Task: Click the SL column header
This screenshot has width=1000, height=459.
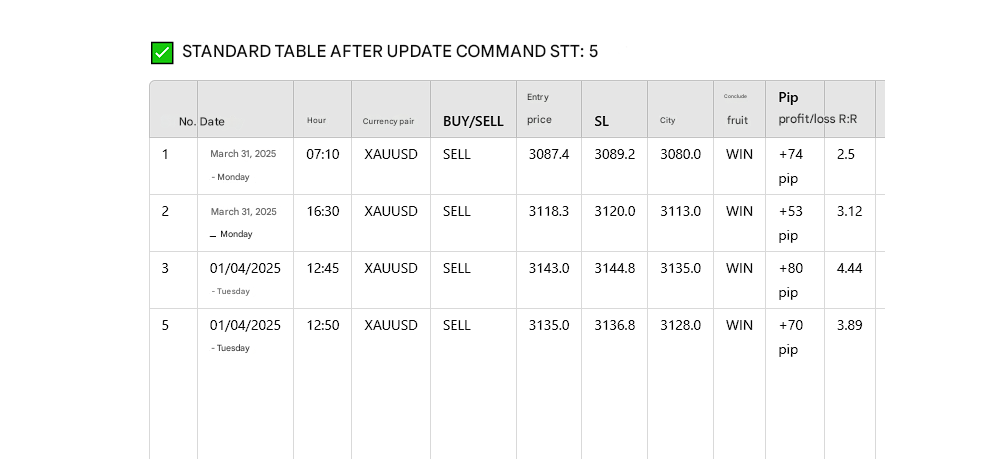Action: click(x=601, y=121)
